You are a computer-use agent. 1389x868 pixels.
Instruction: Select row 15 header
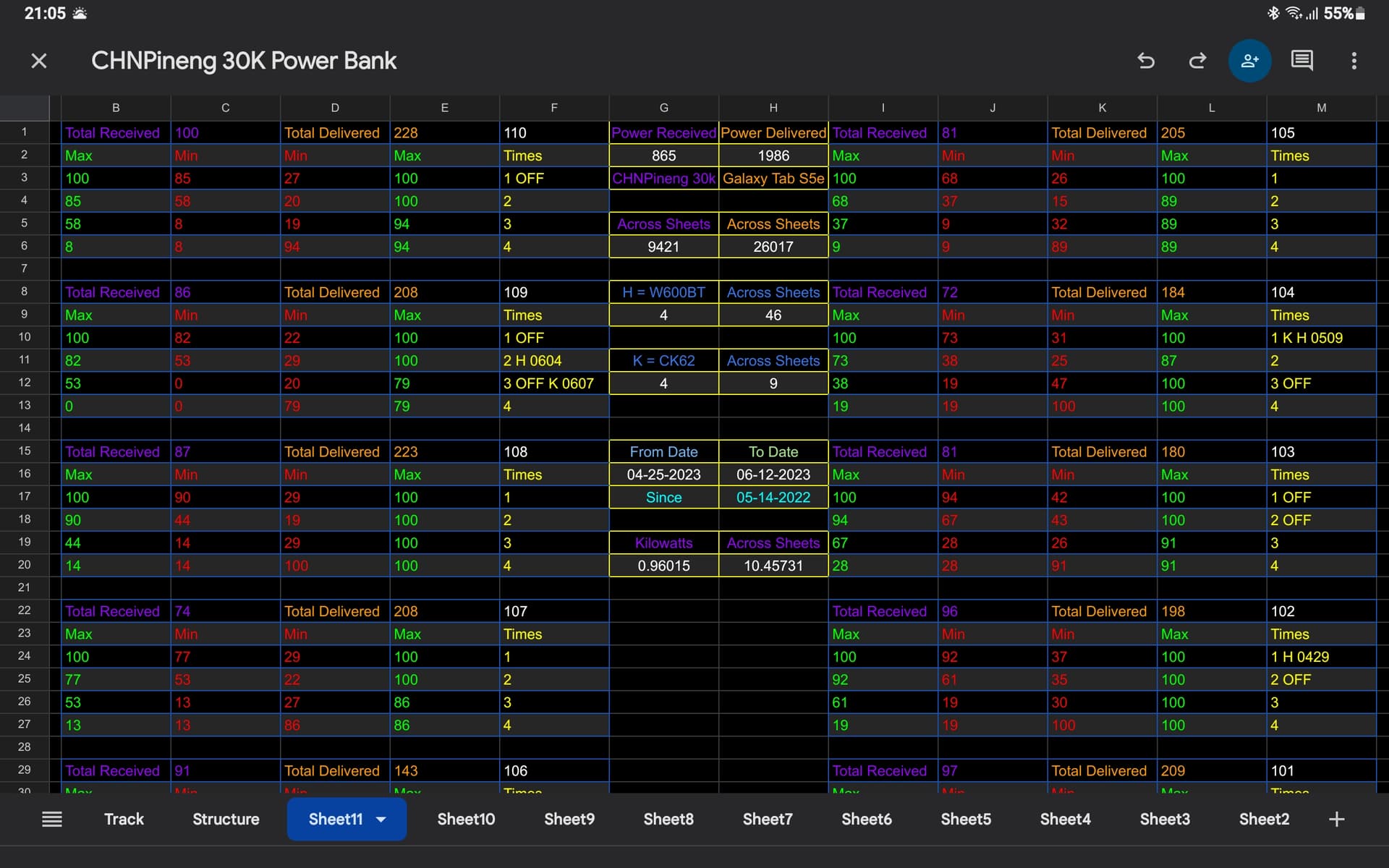[25, 451]
